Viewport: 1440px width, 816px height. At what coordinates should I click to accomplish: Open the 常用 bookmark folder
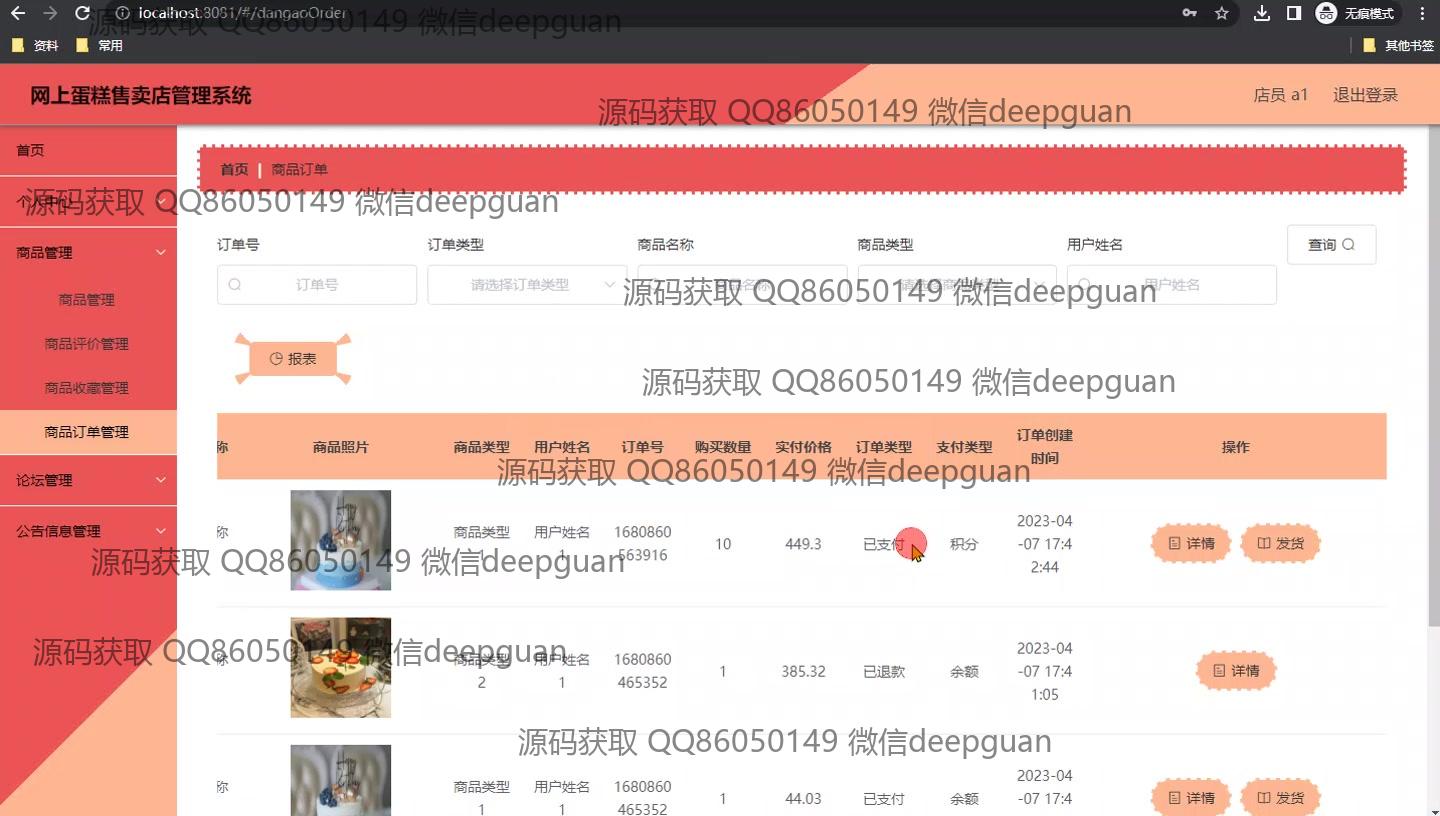100,45
